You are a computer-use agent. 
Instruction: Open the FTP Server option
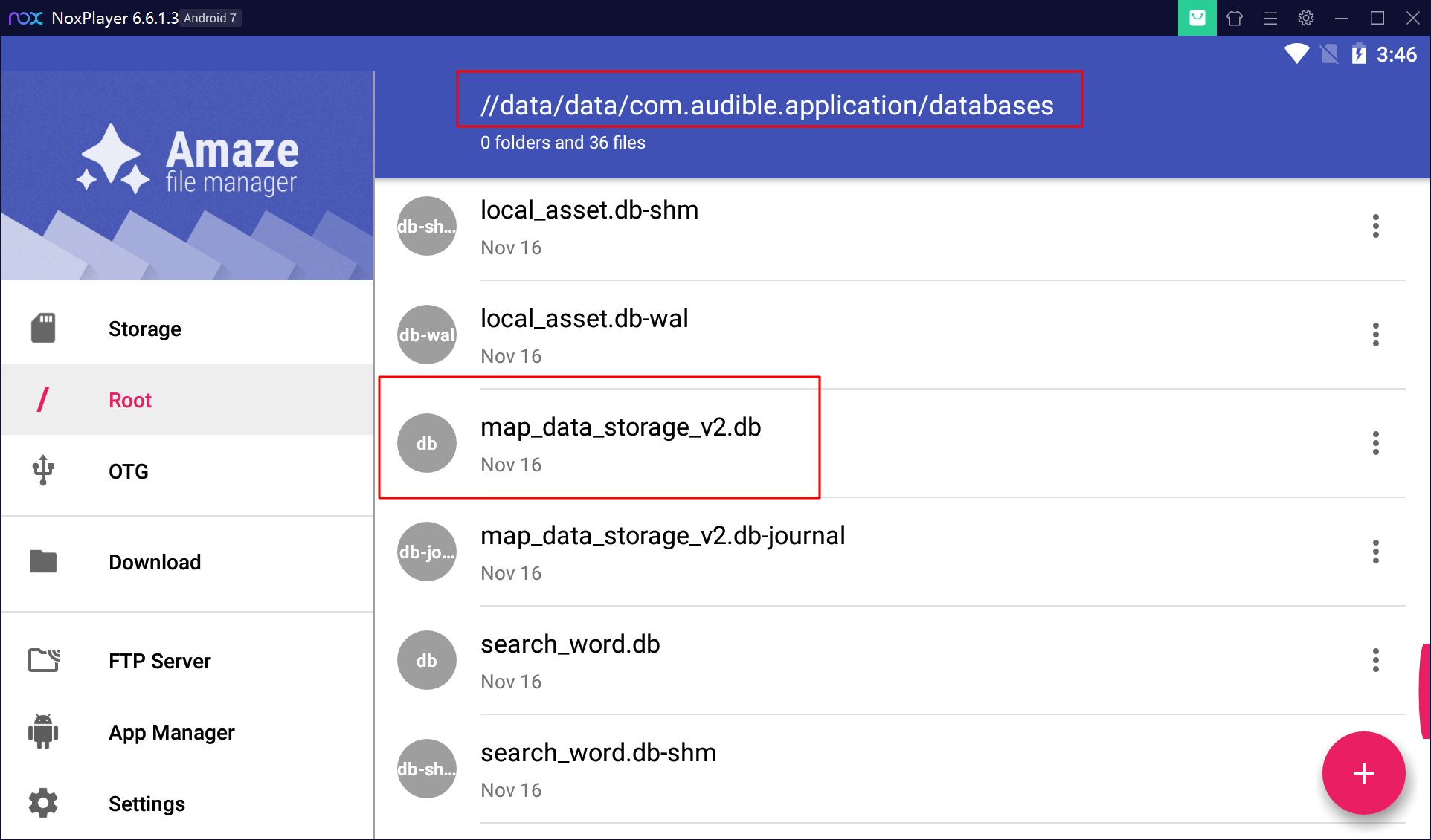pos(187,661)
